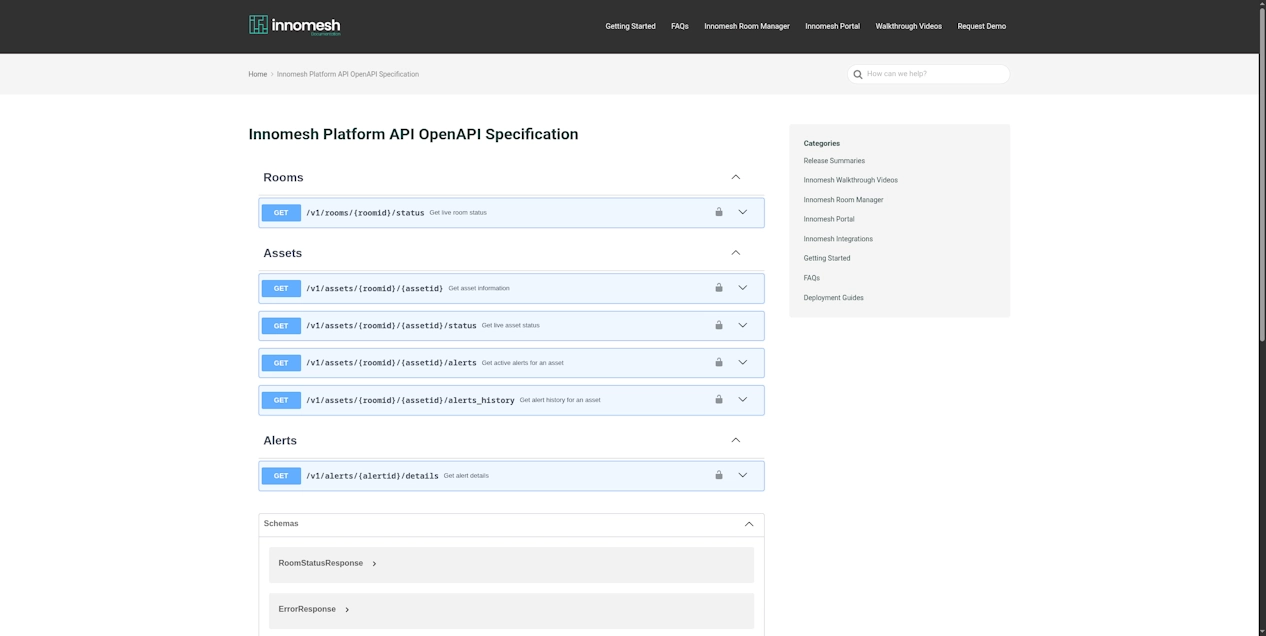Expand alert details endpoint chevron

tap(743, 475)
